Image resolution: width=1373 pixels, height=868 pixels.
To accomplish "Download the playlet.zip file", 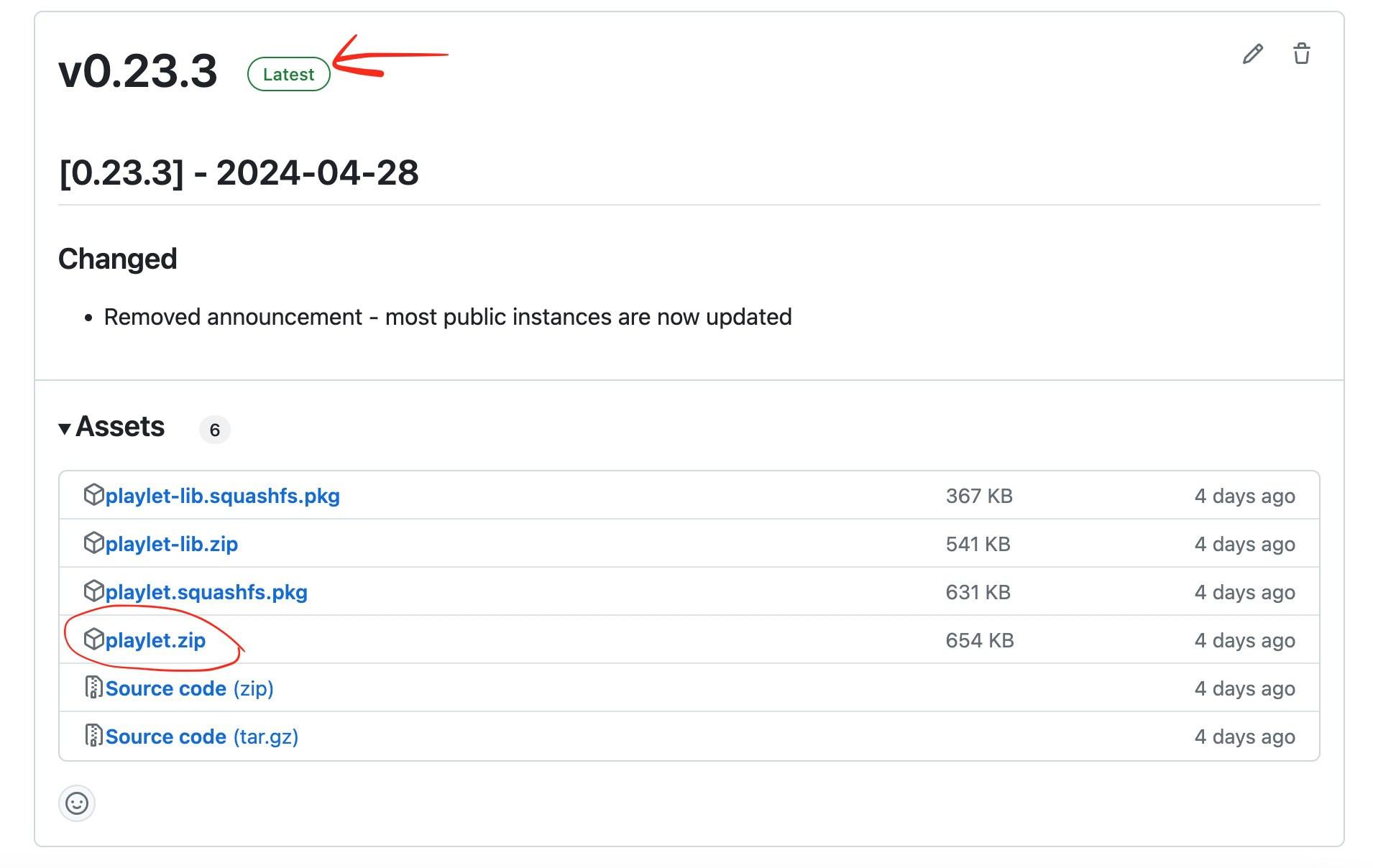I will 155,640.
